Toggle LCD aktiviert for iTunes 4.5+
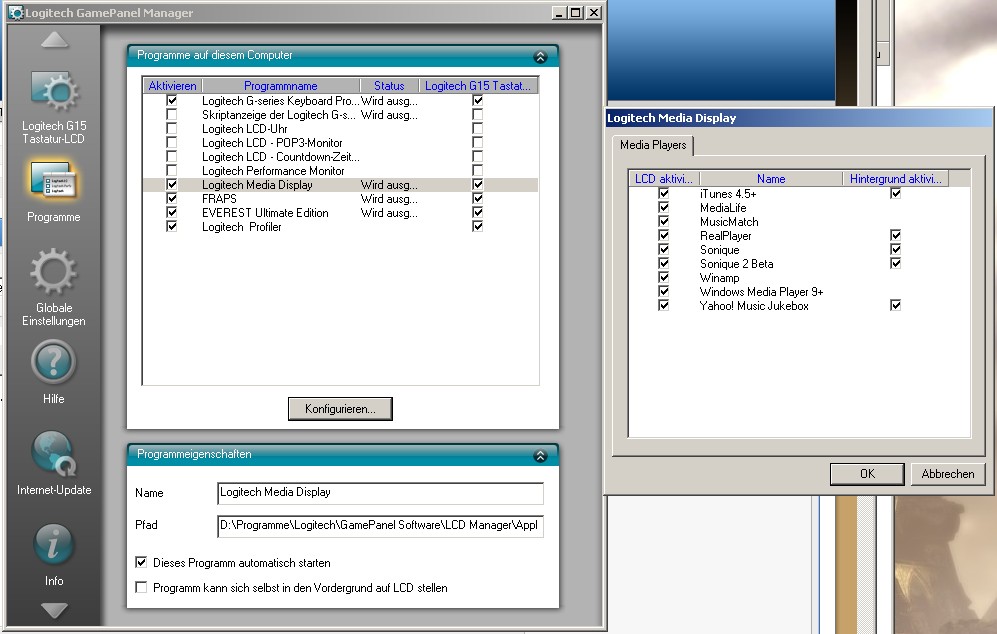 tap(664, 193)
